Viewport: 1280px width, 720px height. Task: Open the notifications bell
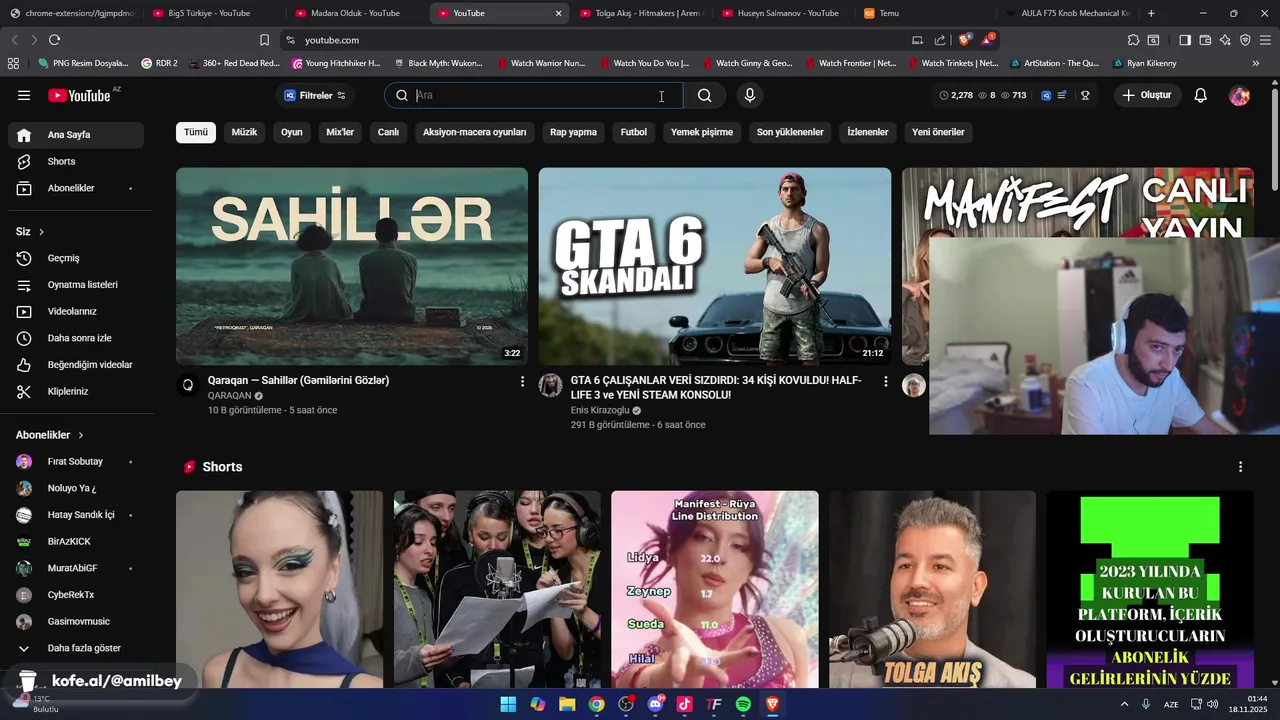[1201, 95]
